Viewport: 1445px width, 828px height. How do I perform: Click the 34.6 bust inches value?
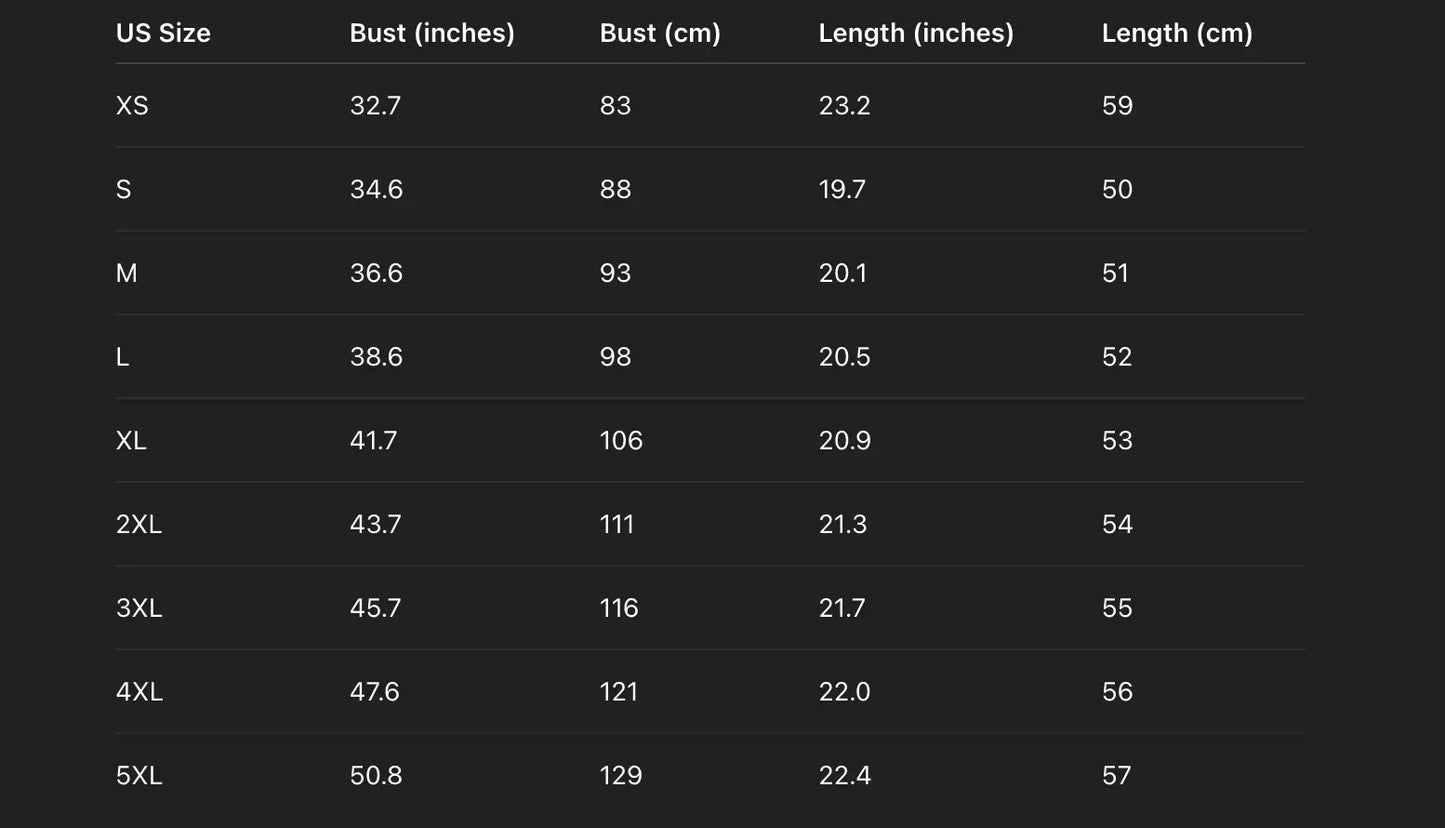(376, 190)
